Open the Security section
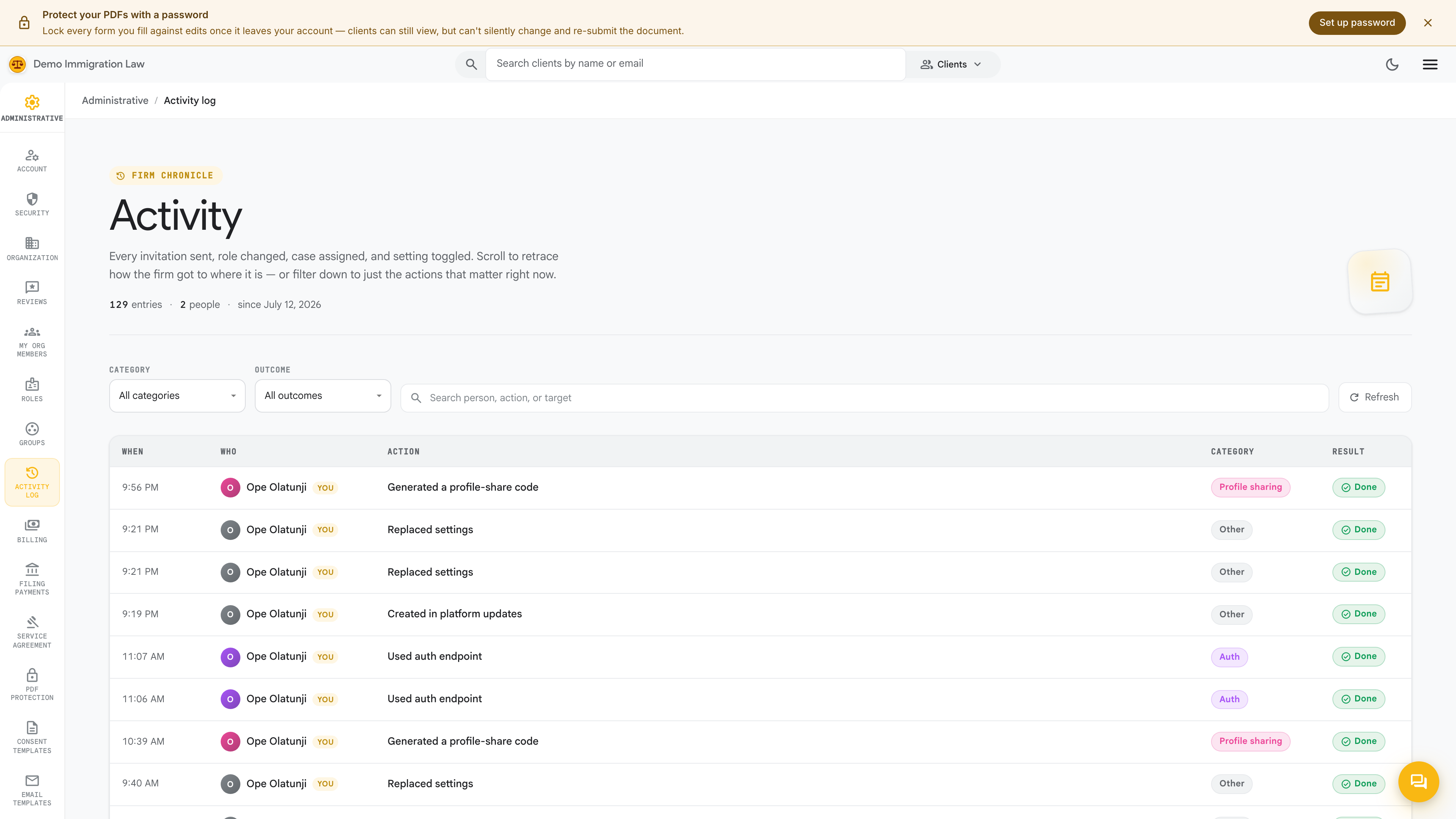Viewport: 1456px width, 819px height. point(32,205)
